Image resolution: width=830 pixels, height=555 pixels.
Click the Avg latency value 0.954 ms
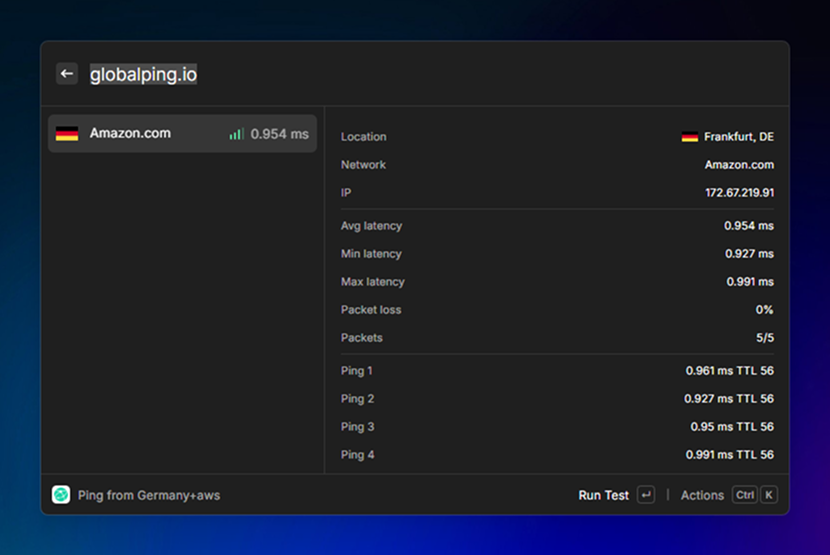click(x=749, y=226)
